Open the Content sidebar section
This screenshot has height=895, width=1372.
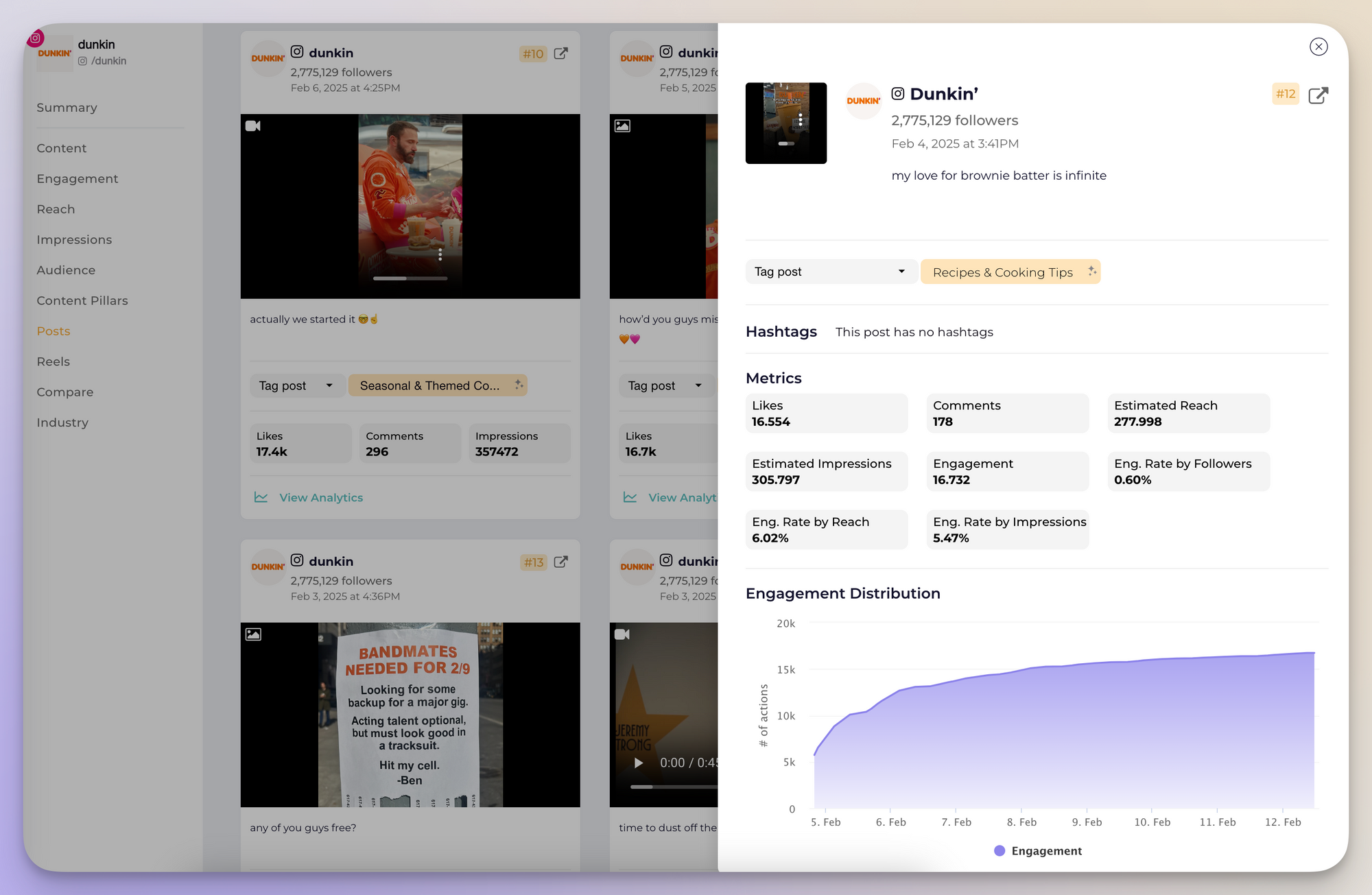pos(62,148)
